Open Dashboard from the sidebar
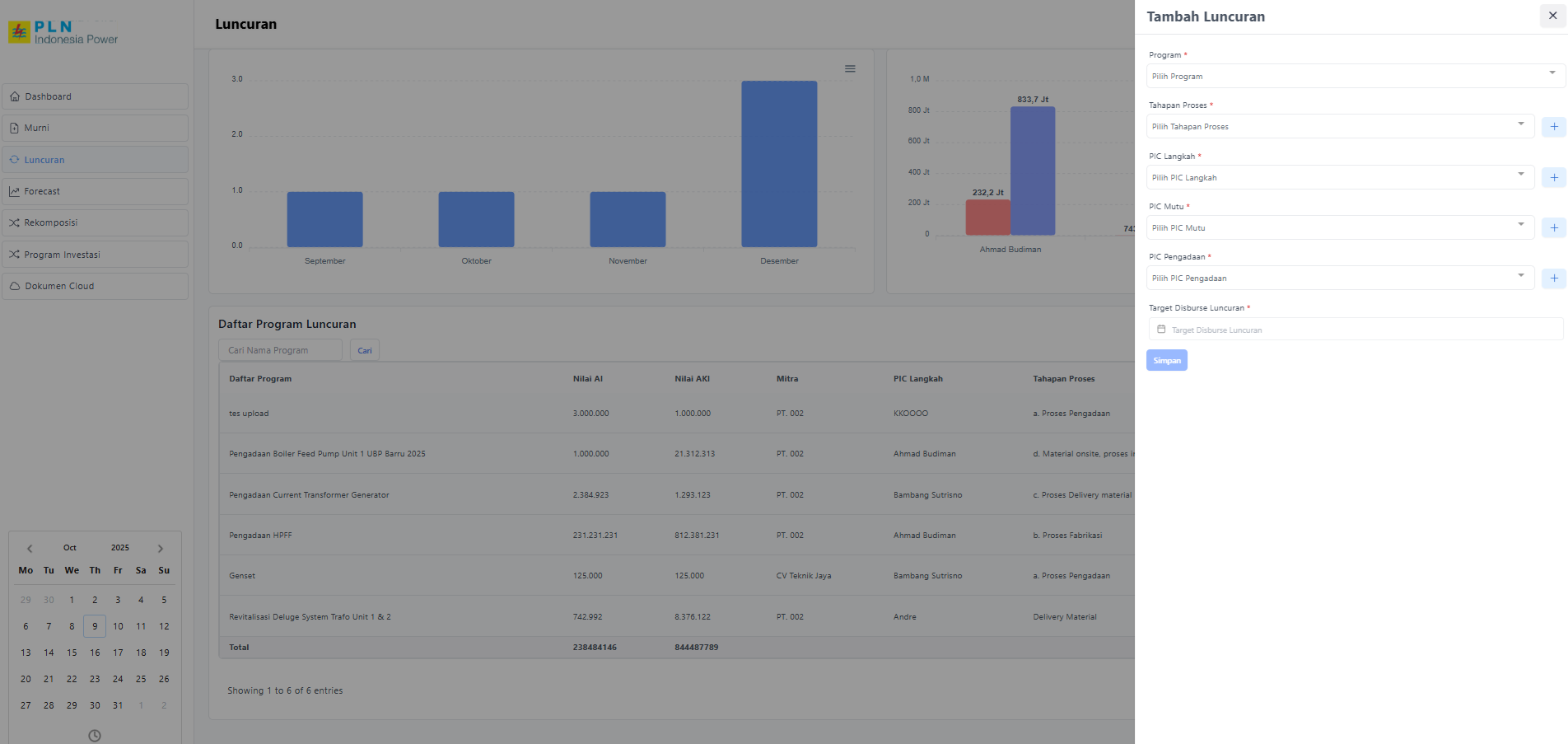The height and width of the screenshot is (744, 1568). [95, 96]
